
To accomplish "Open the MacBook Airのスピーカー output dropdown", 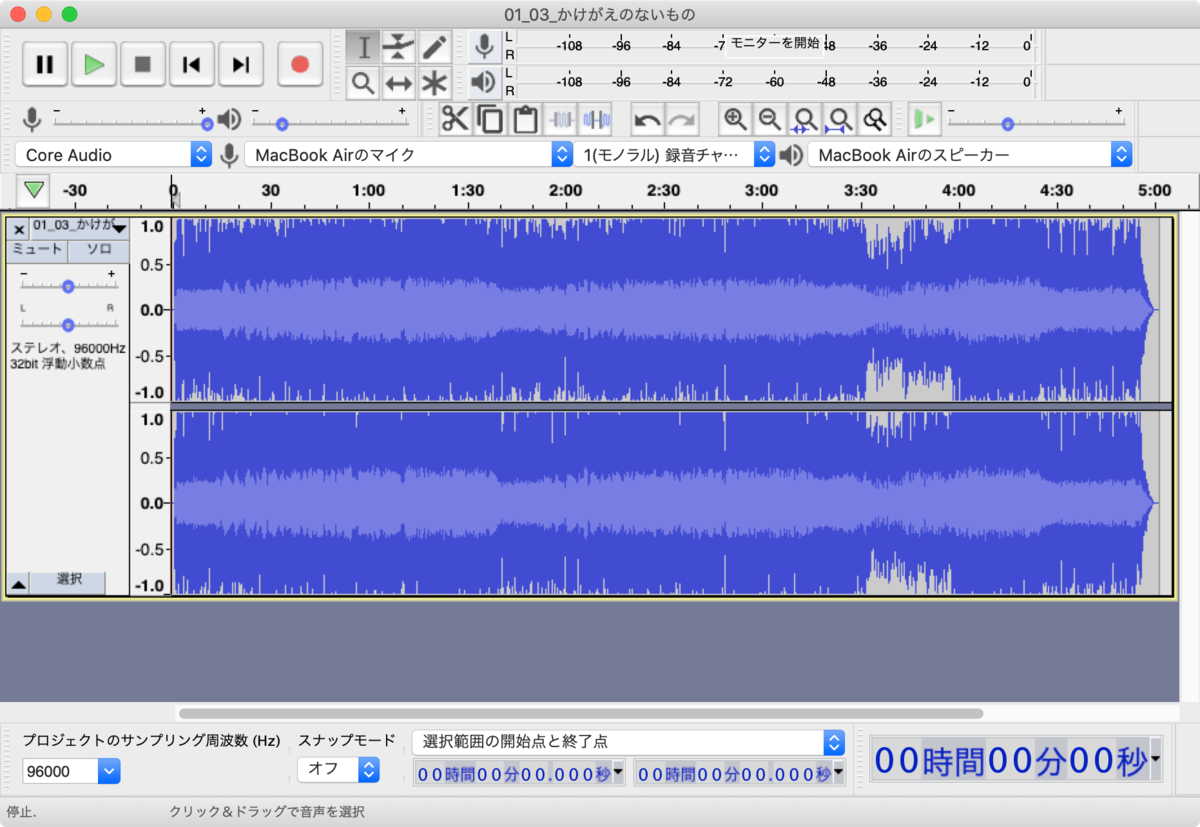I will click(x=970, y=155).
